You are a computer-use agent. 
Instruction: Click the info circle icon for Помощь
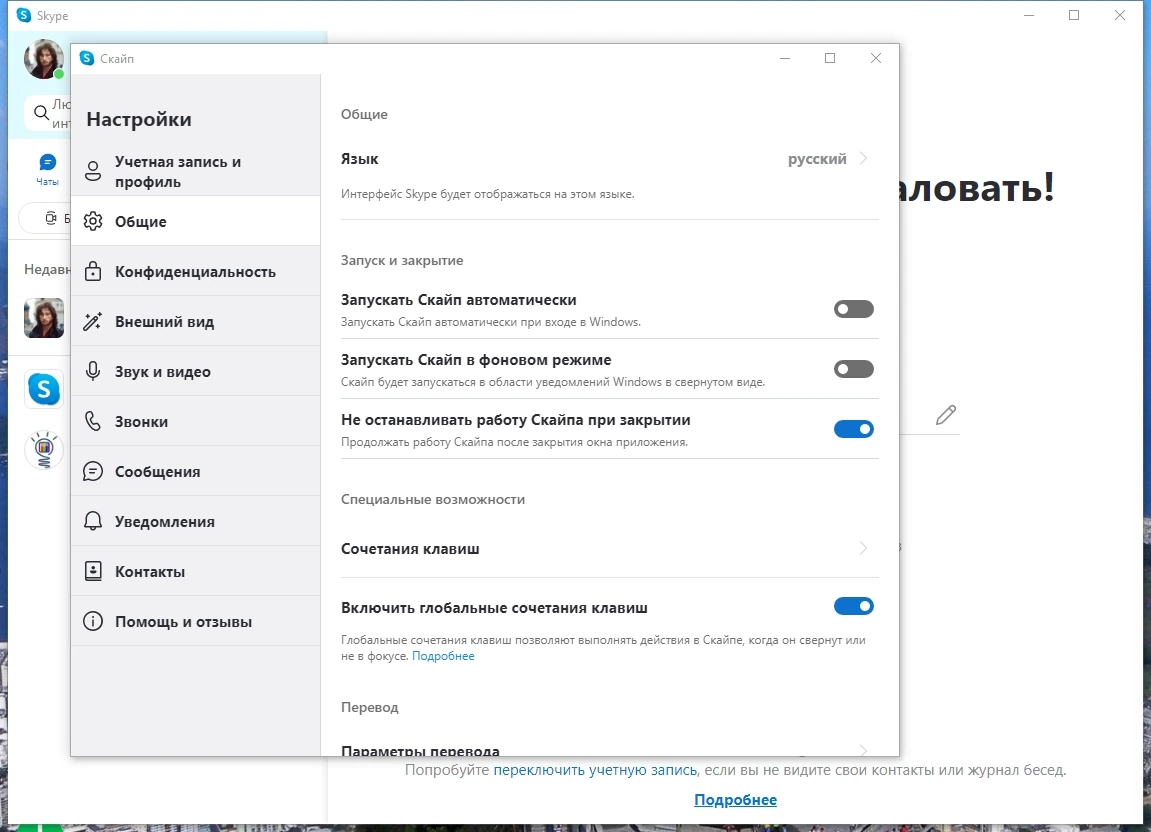92,621
